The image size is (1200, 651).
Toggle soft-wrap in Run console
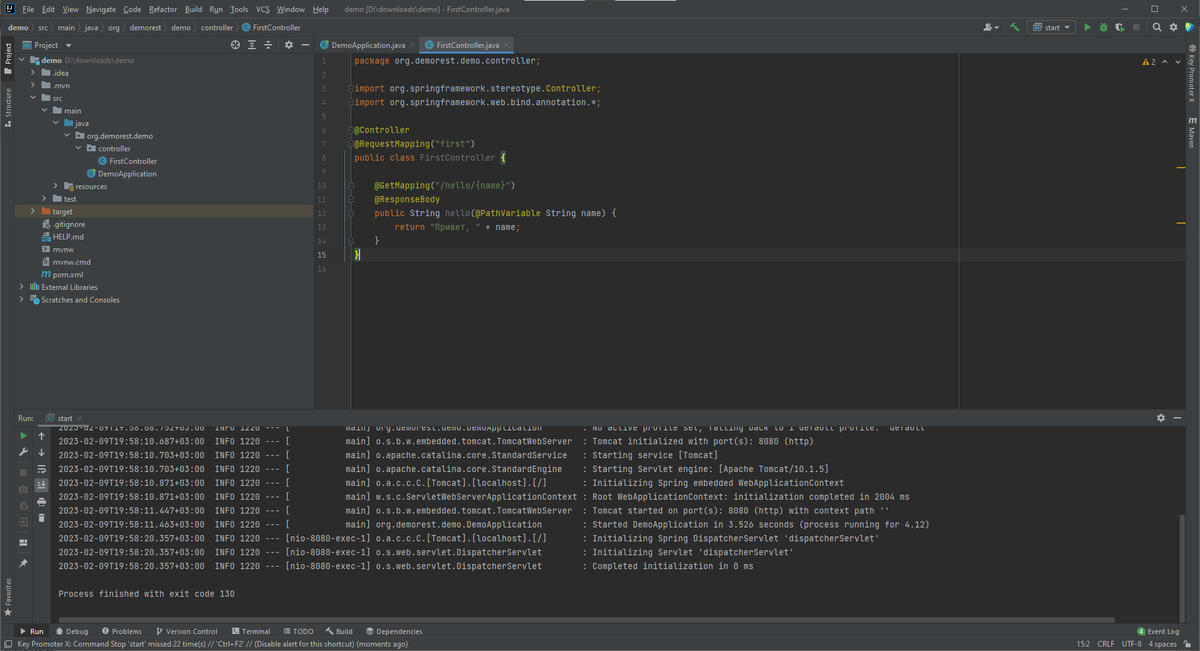click(x=41, y=469)
